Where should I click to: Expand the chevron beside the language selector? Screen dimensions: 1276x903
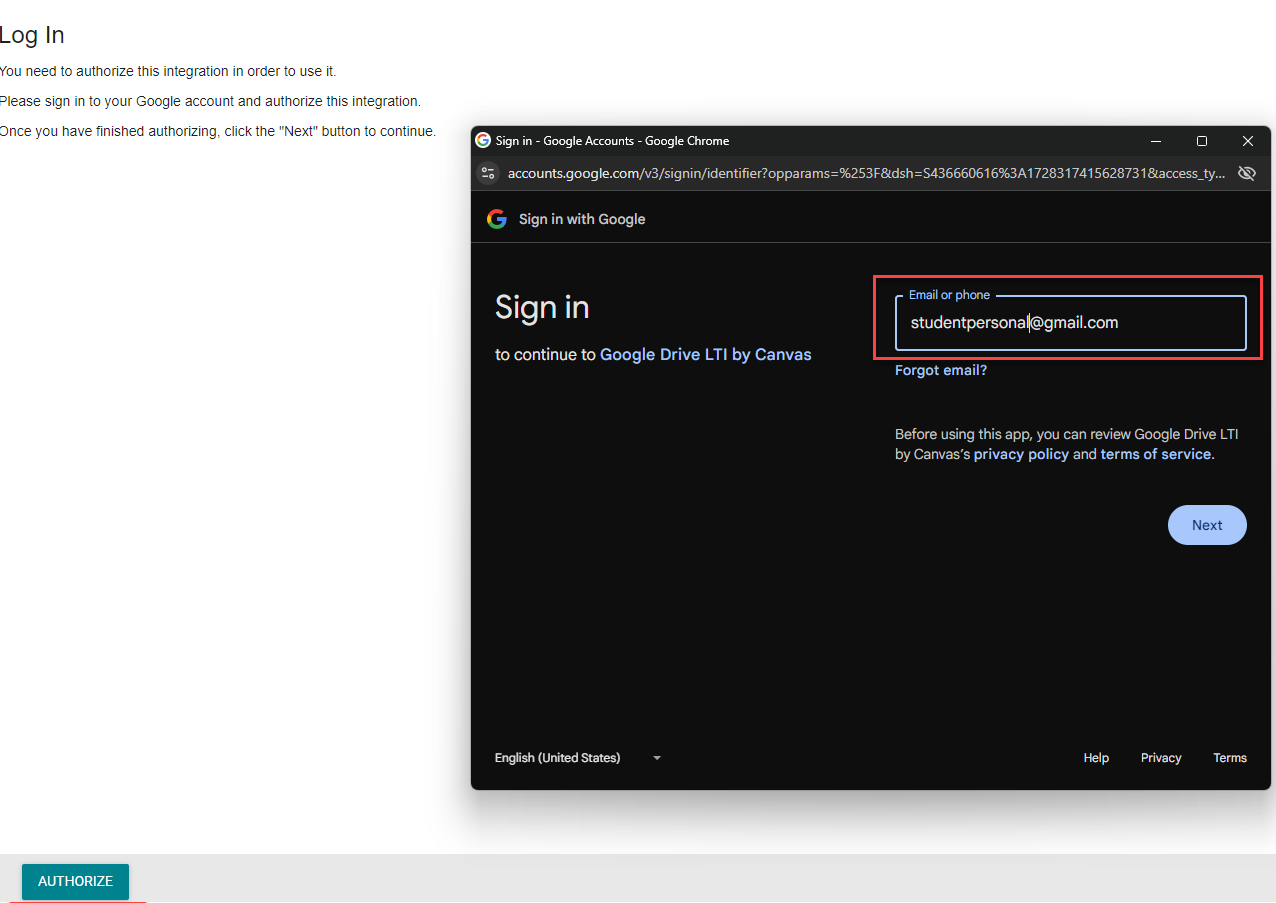click(x=656, y=758)
